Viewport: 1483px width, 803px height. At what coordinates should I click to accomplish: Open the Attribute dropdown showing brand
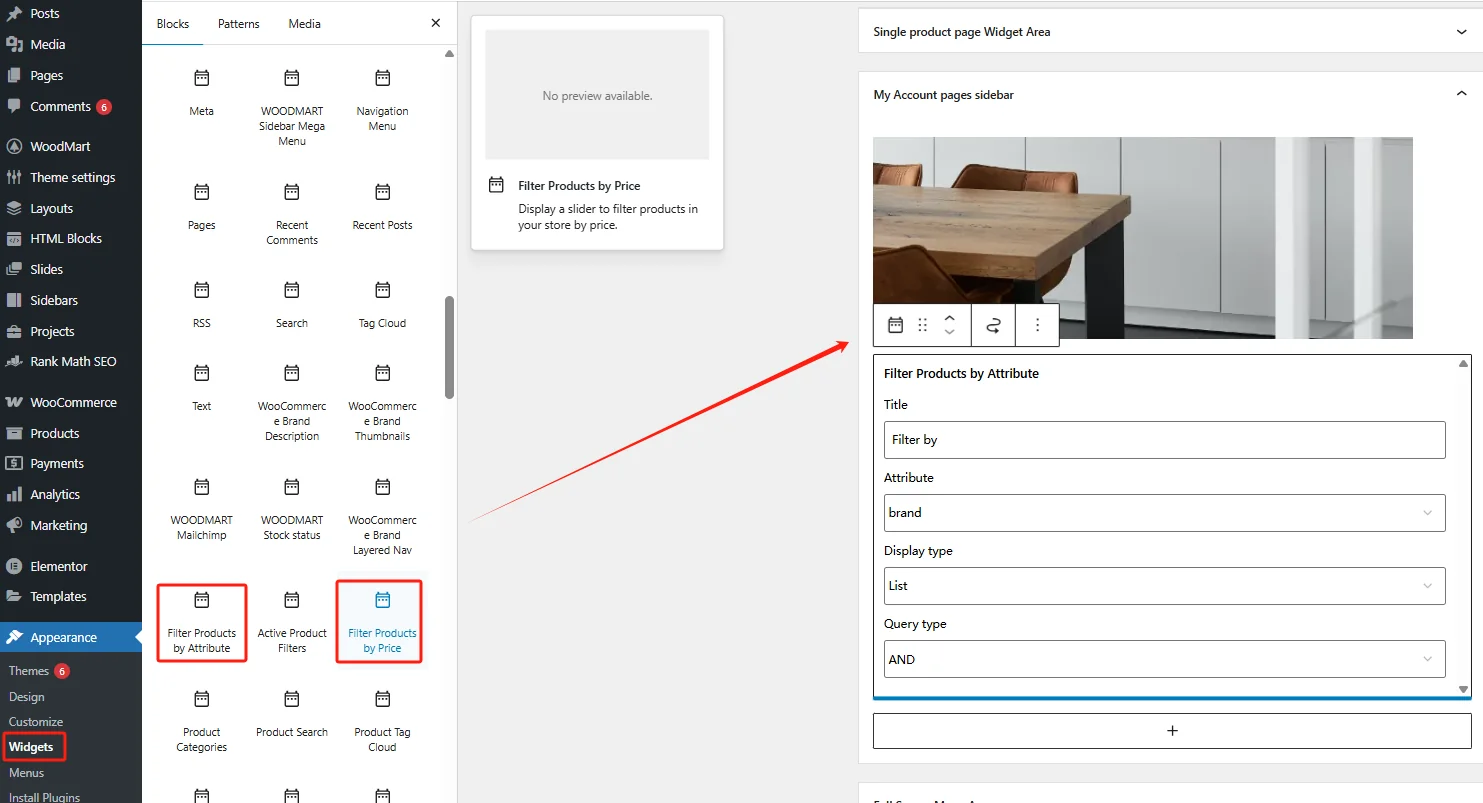[1164, 513]
